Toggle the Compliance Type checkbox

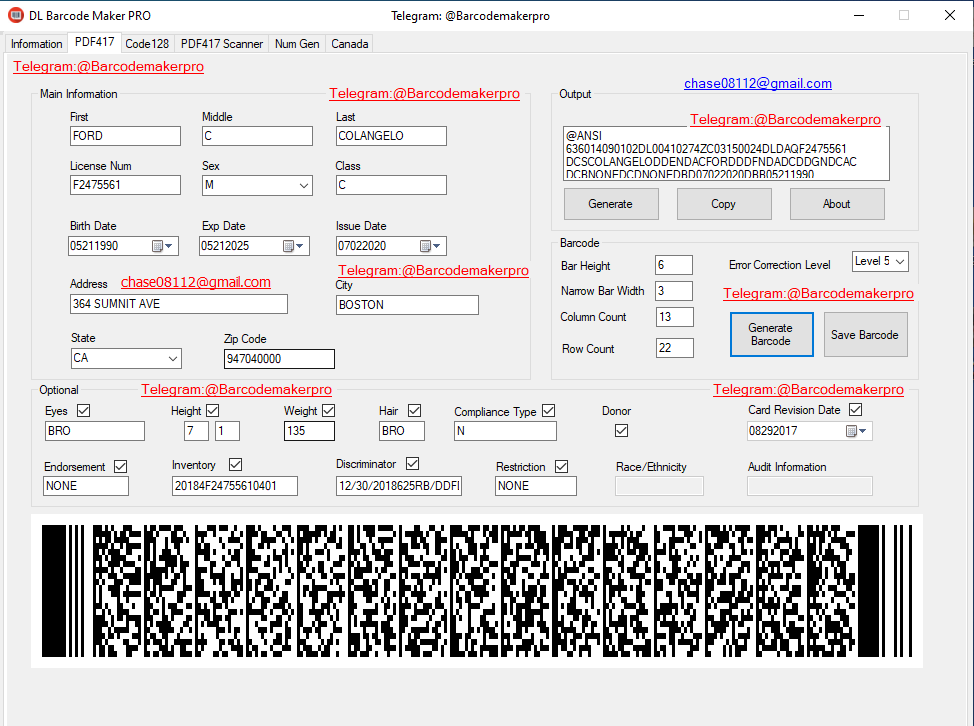(x=548, y=410)
